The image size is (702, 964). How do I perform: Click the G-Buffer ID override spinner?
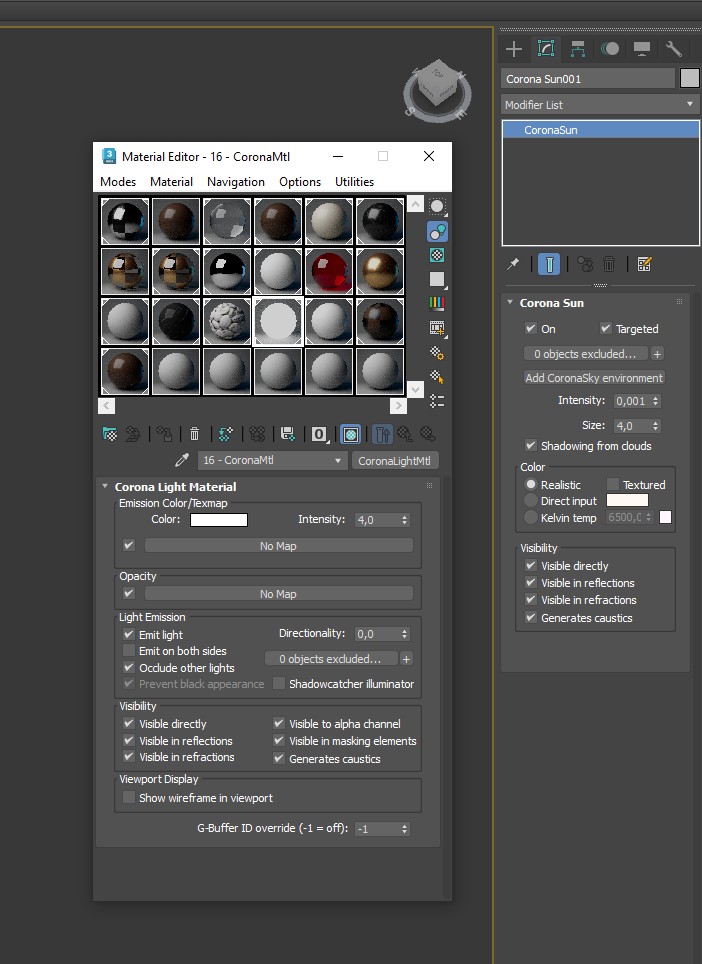404,829
